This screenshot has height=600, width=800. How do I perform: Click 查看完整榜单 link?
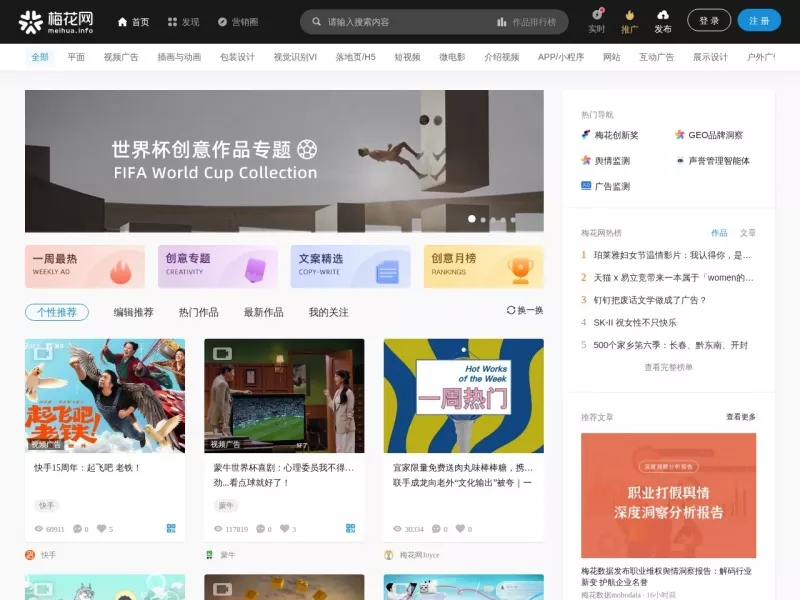[668, 367]
